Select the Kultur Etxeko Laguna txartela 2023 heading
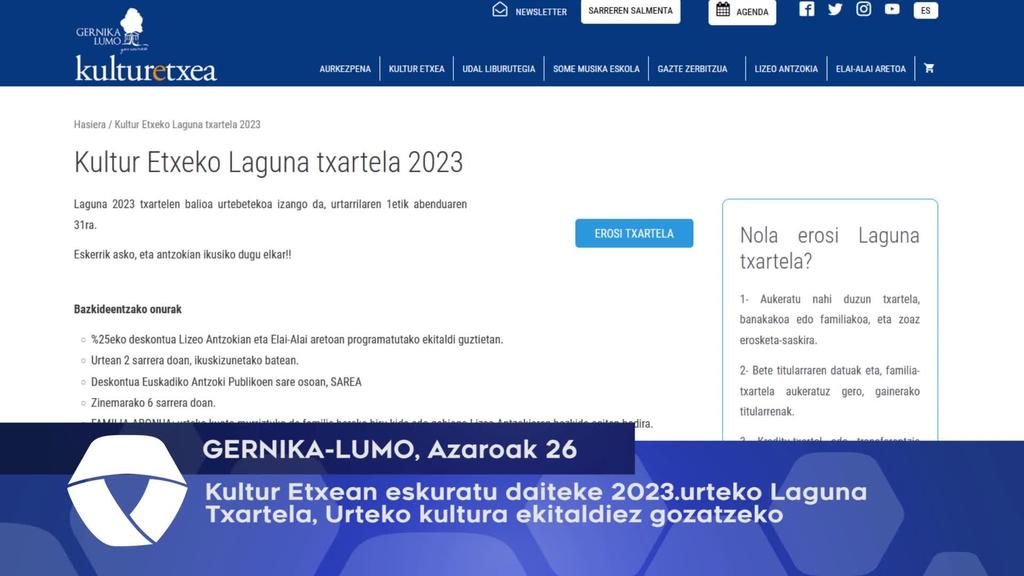Viewport: 1024px width, 576px height. tap(268, 162)
